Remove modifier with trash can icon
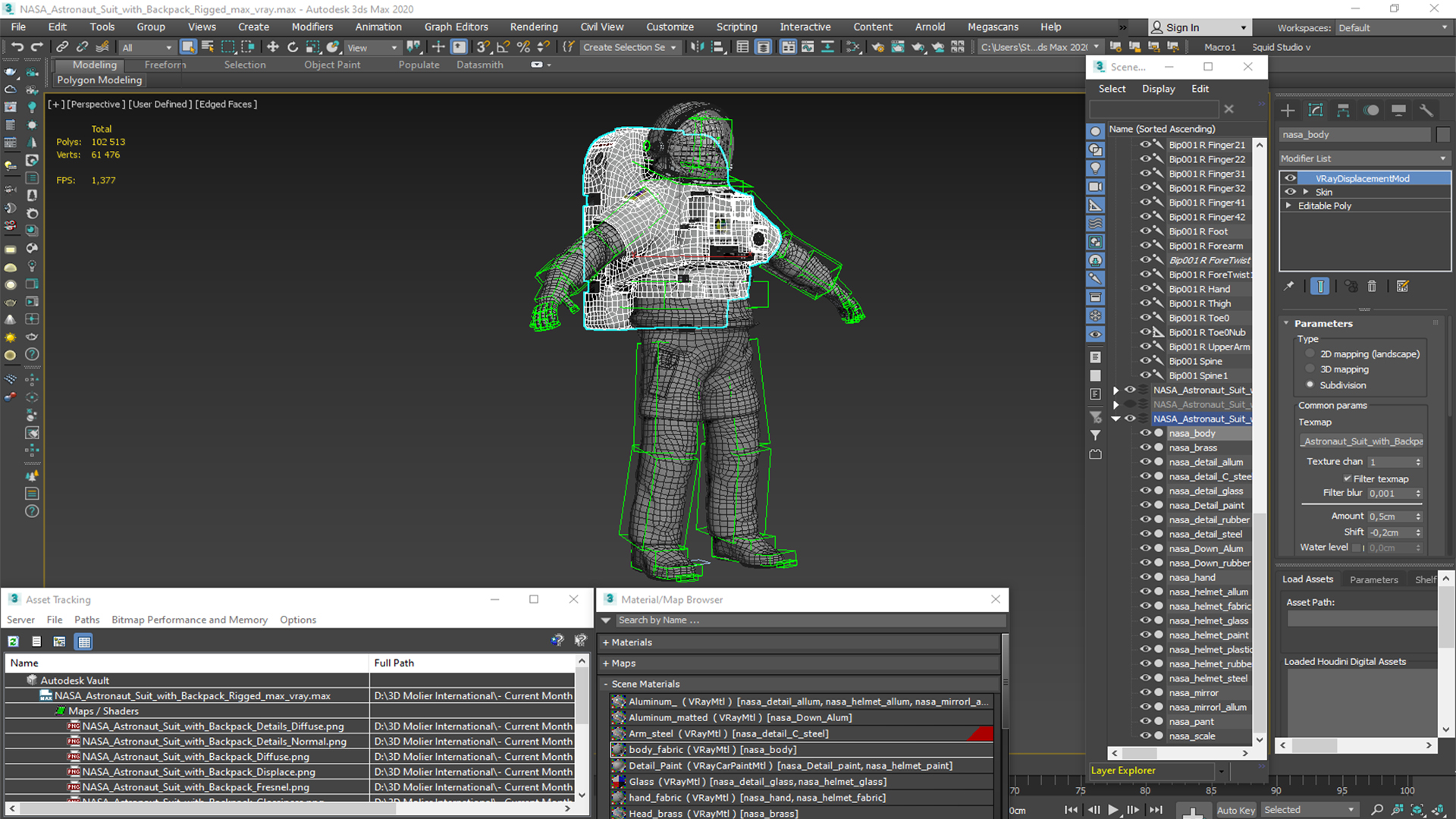Screen dimensions: 1456x819 [x=1372, y=286]
